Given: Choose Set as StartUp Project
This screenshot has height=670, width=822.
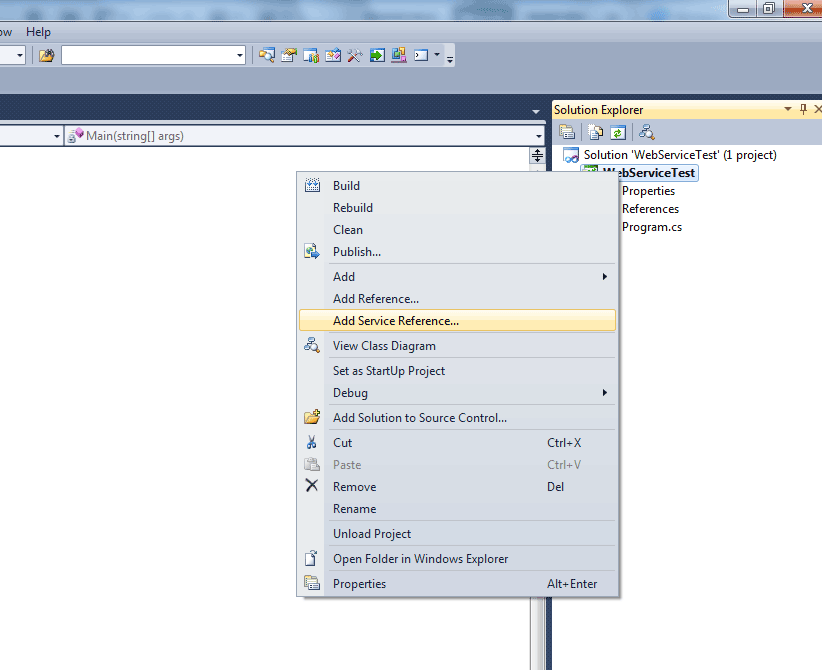Looking at the screenshot, I should (457, 371).
